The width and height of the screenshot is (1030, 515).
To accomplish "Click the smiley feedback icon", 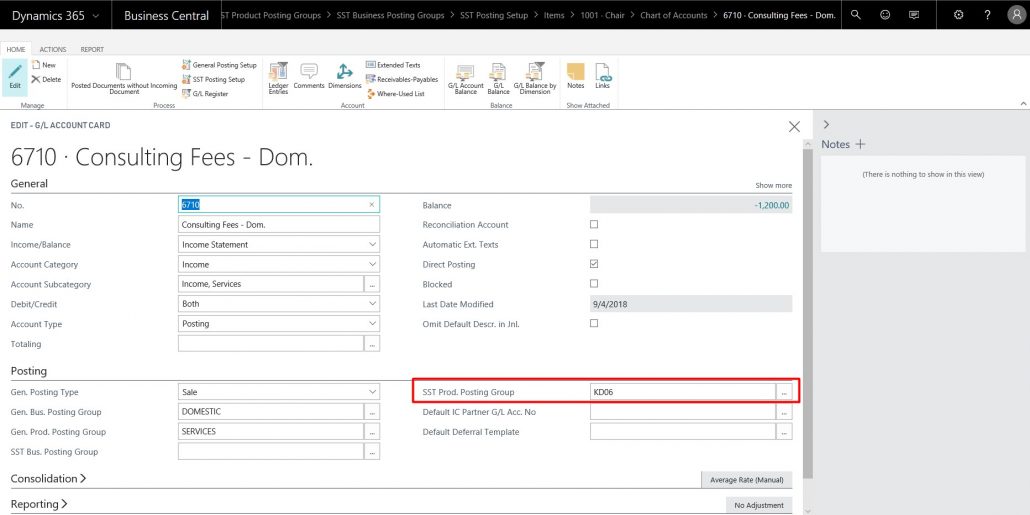I will point(885,14).
